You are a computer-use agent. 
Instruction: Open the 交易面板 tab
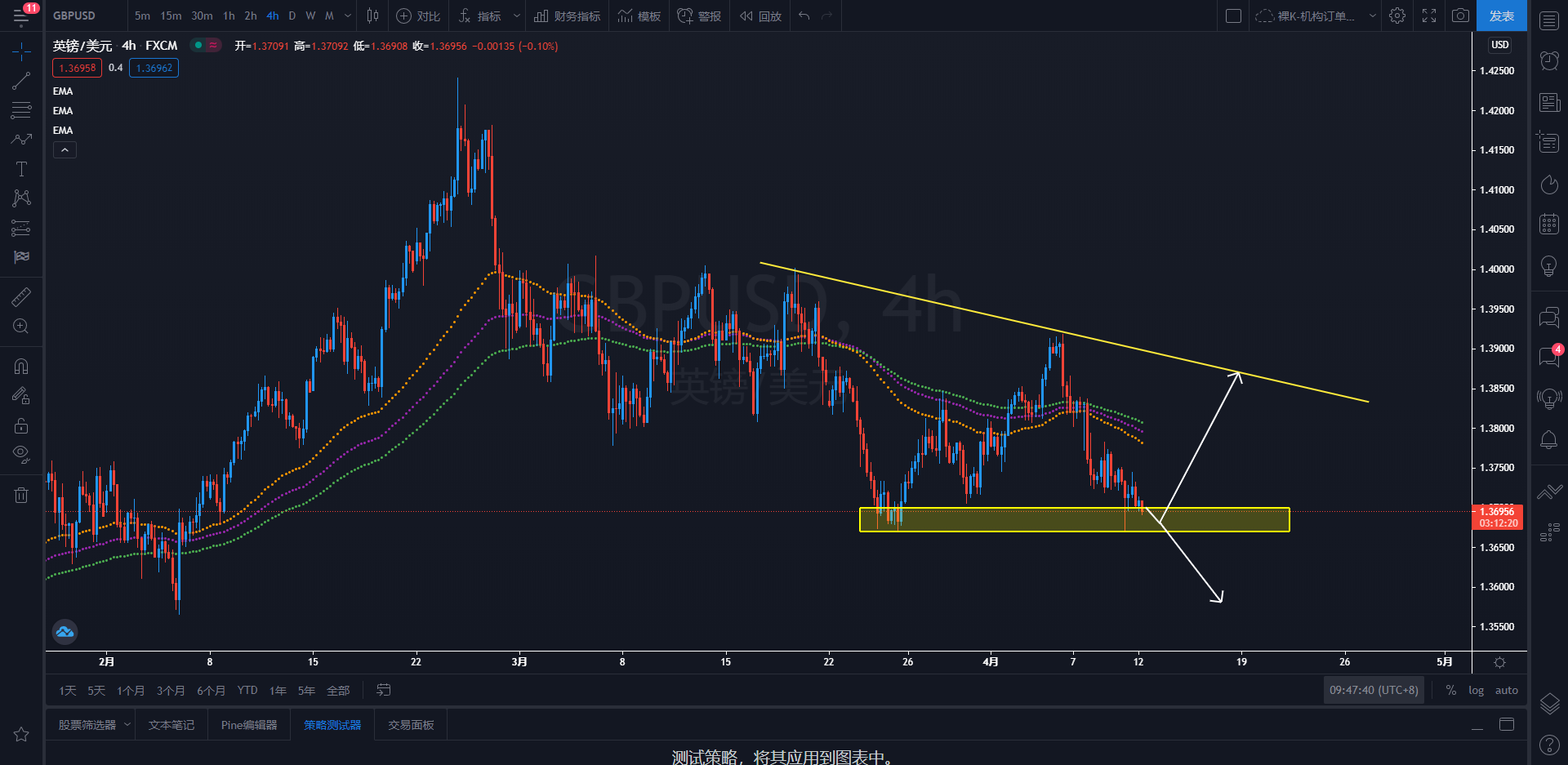[x=411, y=725]
